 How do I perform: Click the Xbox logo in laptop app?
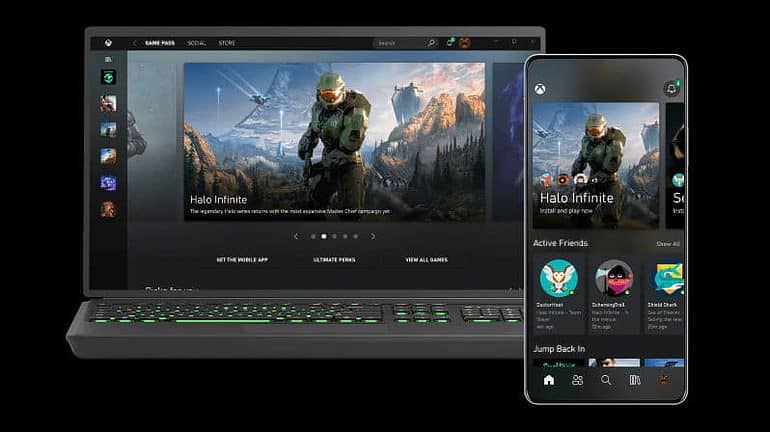[x=108, y=43]
